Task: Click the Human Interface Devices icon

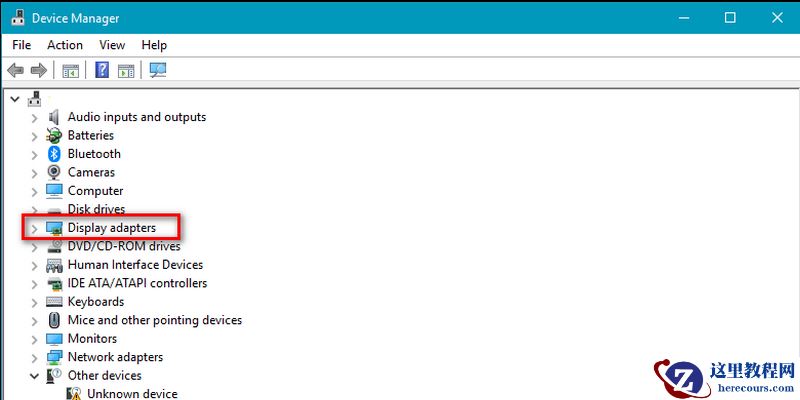Action: pos(54,265)
